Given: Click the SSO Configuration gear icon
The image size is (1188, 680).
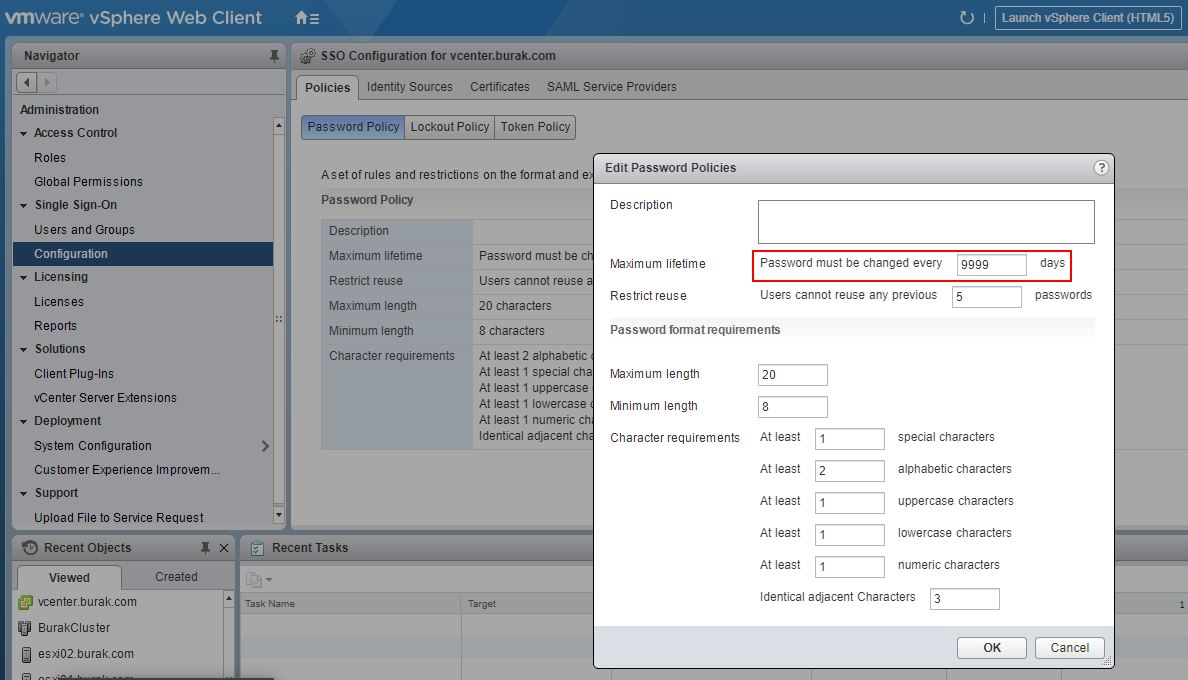Looking at the screenshot, I should [308, 56].
